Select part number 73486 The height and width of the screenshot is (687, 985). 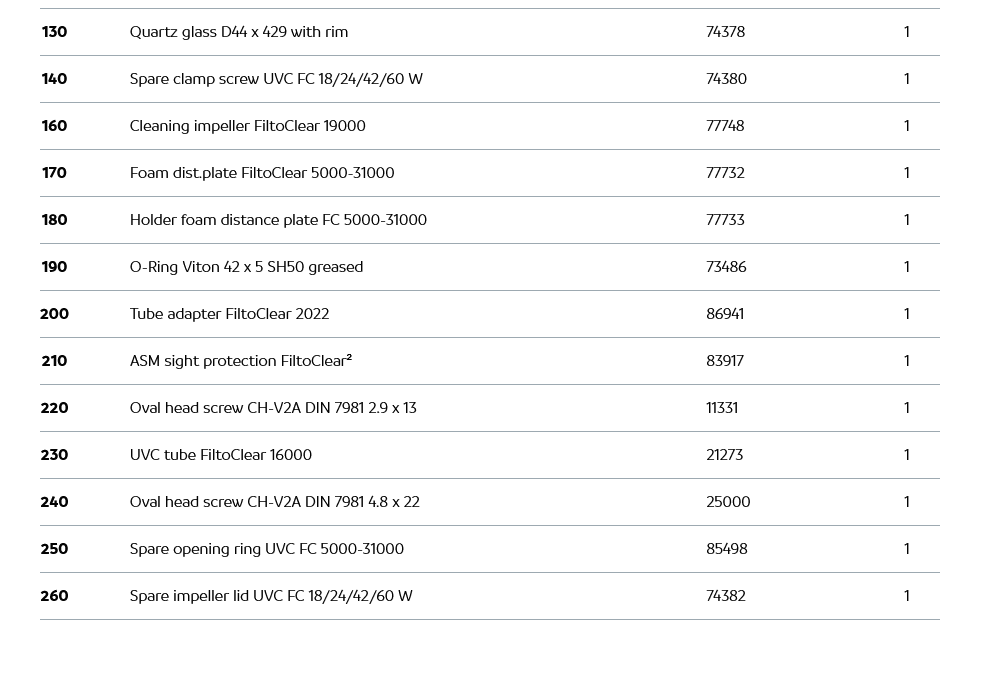726,267
